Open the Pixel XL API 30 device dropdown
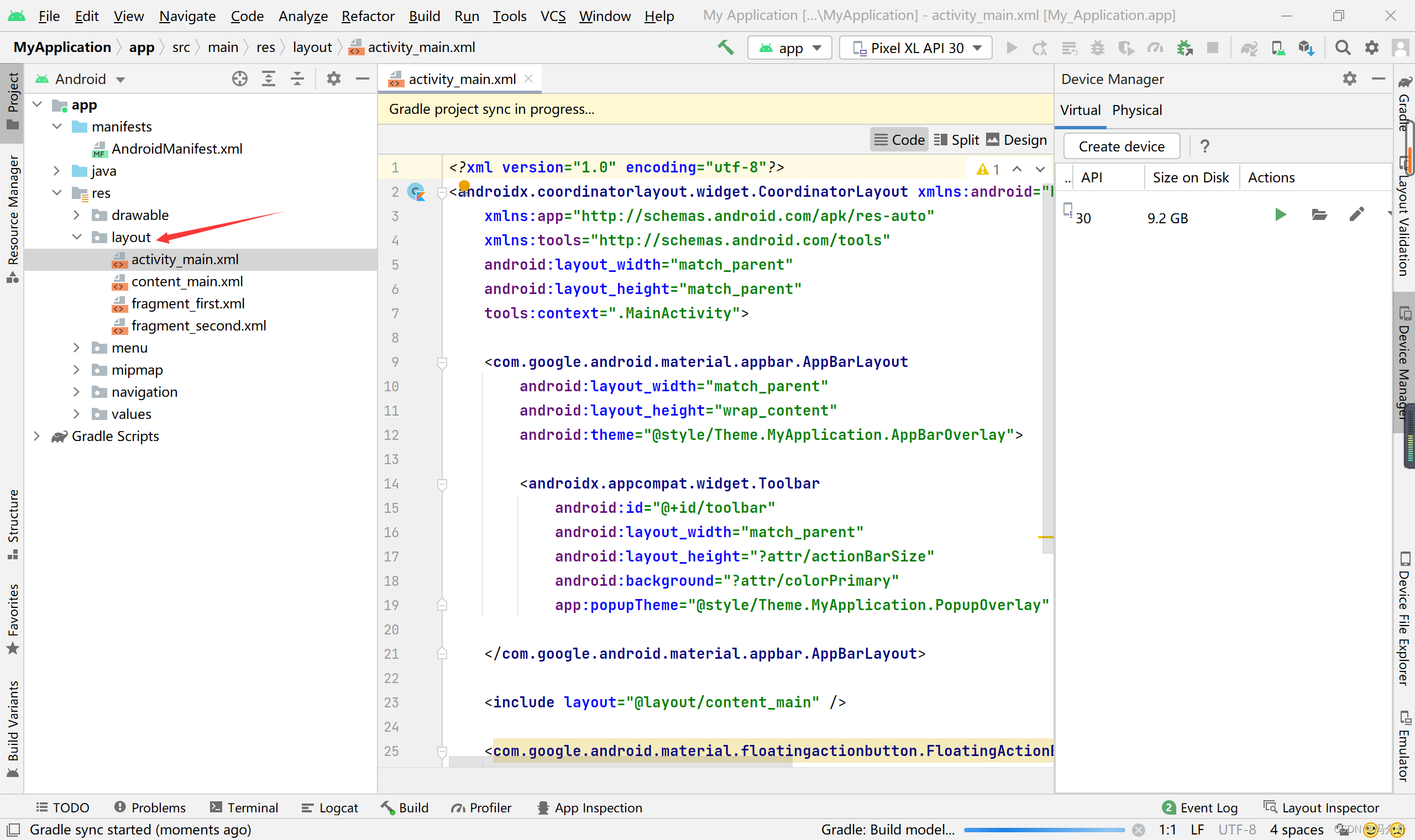Image resolution: width=1415 pixels, height=840 pixels. click(916, 48)
